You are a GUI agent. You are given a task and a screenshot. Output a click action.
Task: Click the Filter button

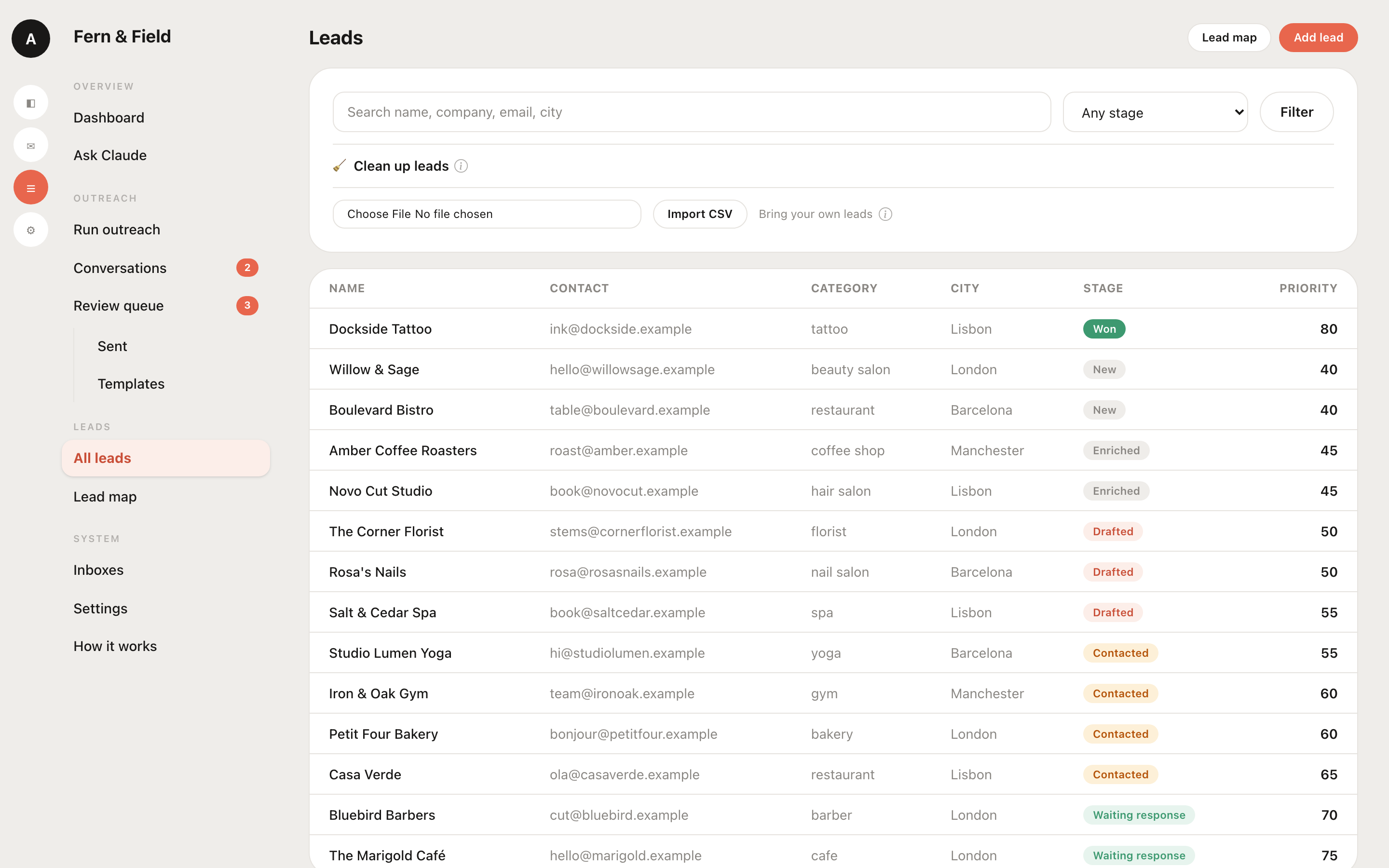click(x=1296, y=112)
